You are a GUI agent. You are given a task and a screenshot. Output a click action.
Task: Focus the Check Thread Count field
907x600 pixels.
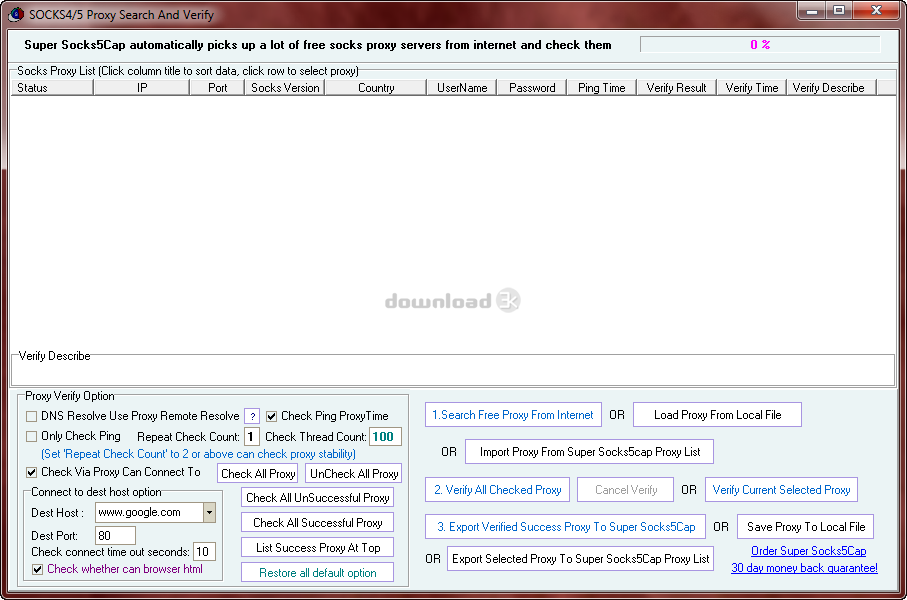(x=385, y=437)
